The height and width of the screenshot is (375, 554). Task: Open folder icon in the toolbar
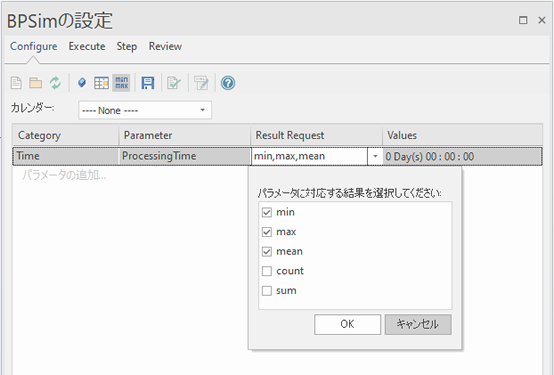click(36, 83)
